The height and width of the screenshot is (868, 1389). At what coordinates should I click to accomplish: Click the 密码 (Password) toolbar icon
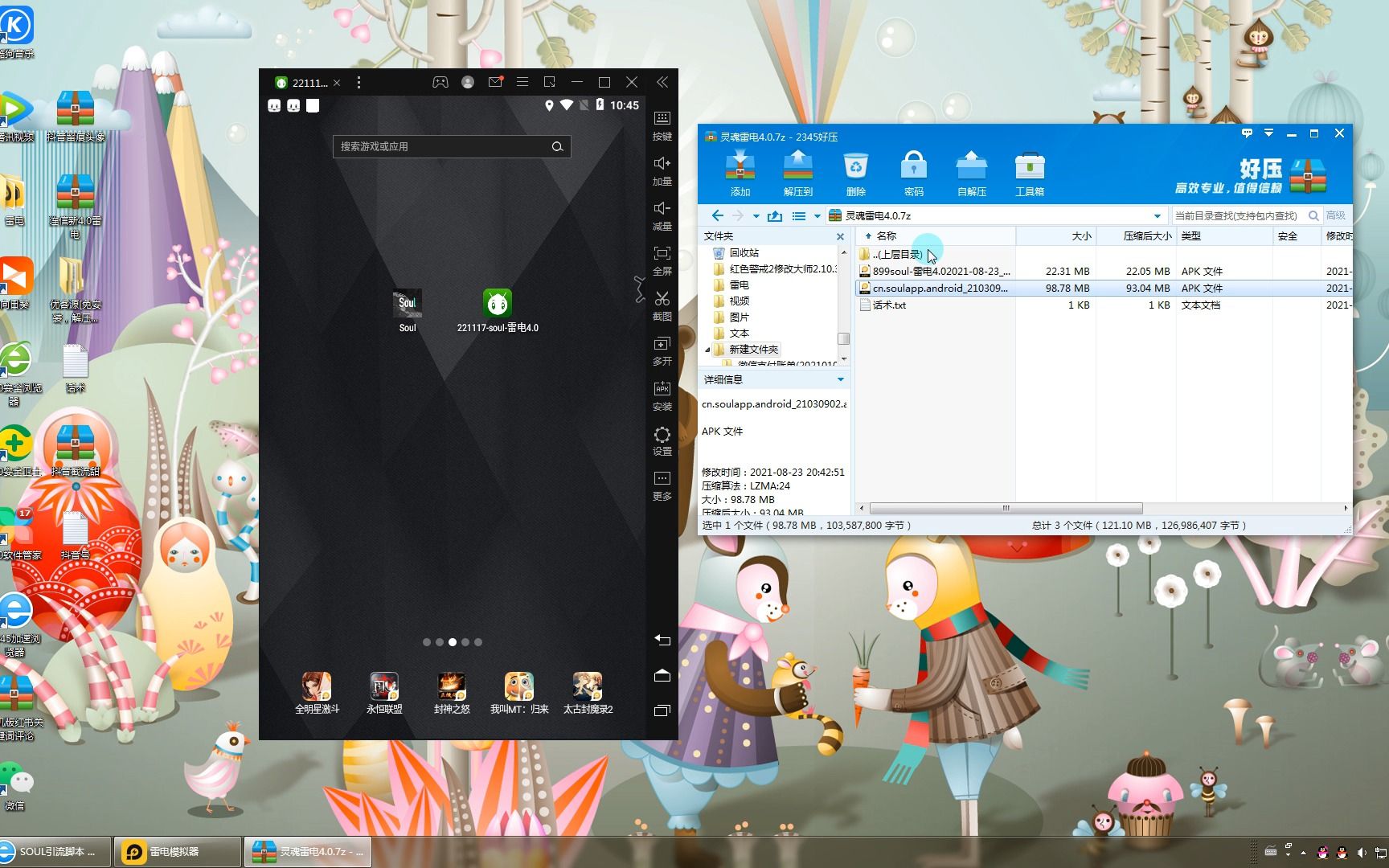tap(913, 174)
